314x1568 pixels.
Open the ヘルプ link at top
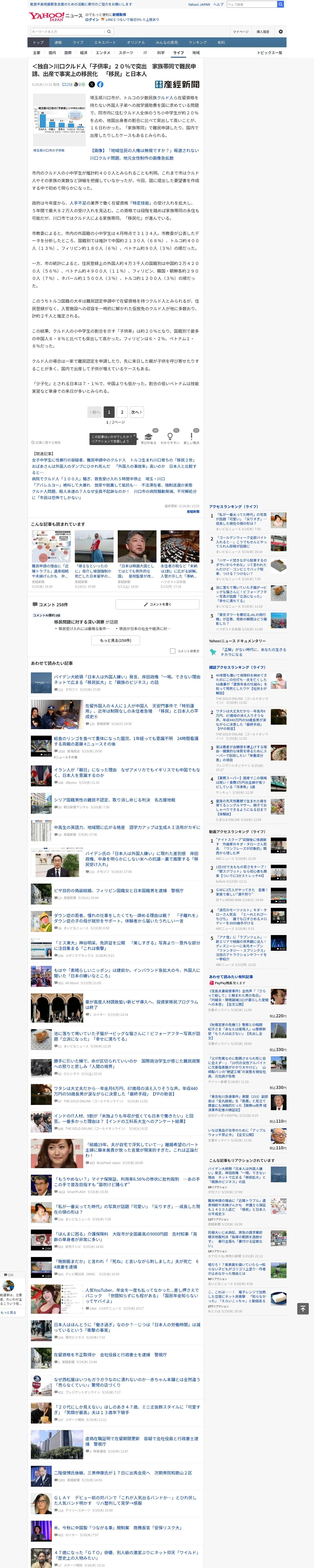coord(218,4)
